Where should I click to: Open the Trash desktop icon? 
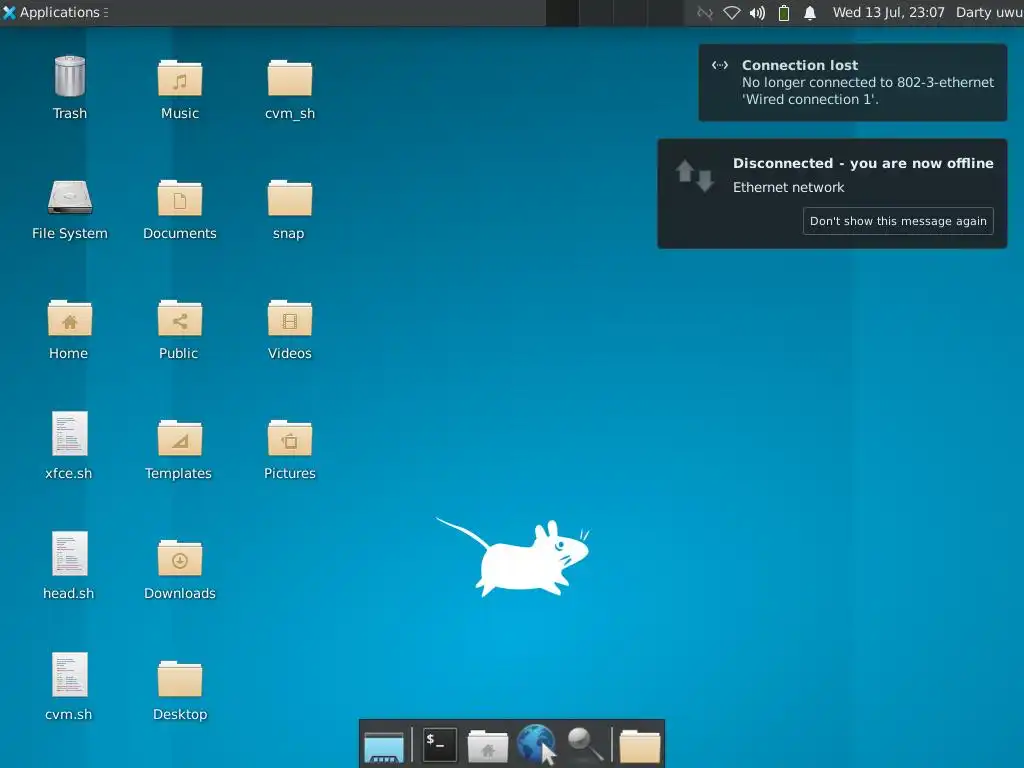pyautogui.click(x=70, y=77)
